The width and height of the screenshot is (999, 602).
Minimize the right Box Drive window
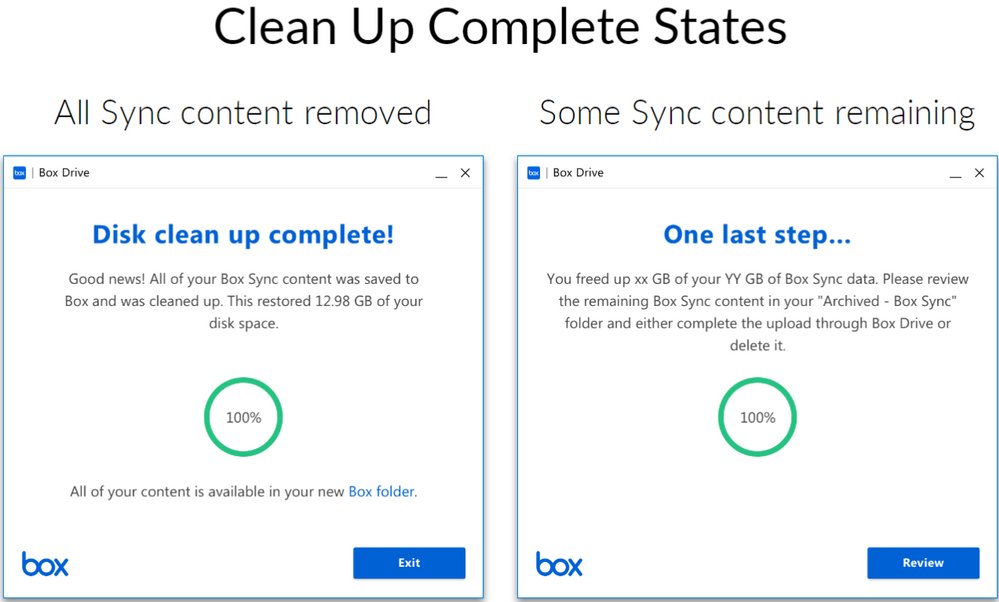955,173
